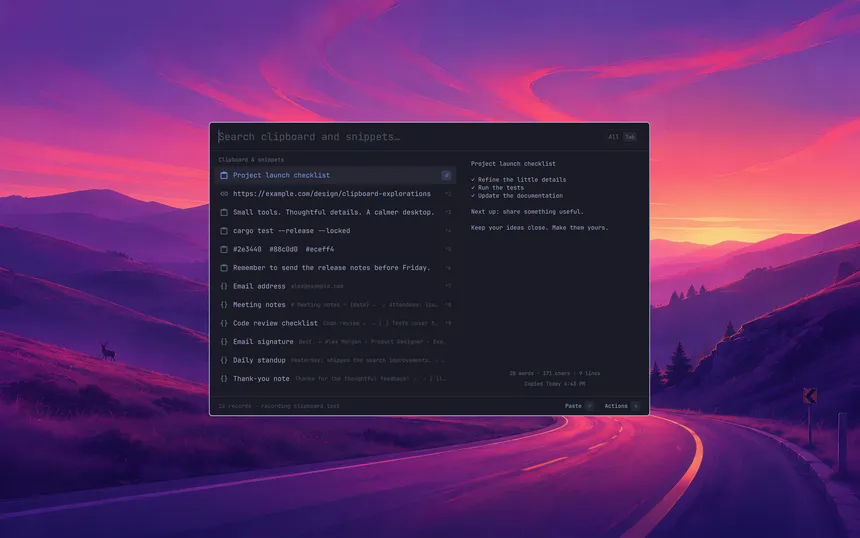Open the All filter selector
This screenshot has width=860, height=538.
point(613,137)
